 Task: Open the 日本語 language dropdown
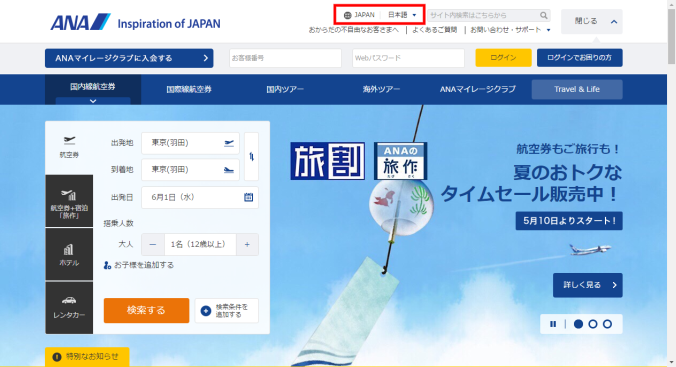[x=402, y=15]
